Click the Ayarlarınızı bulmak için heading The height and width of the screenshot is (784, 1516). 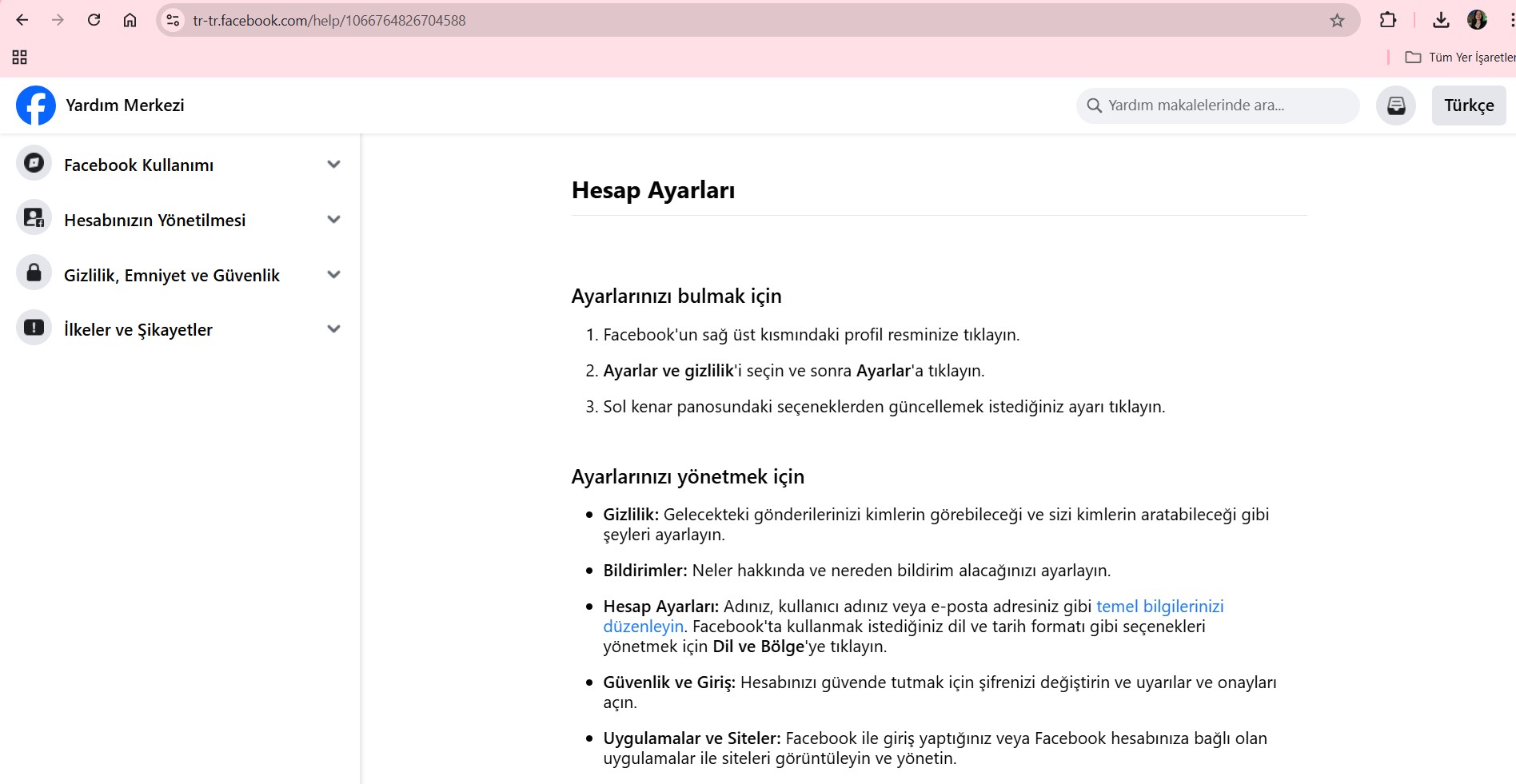point(676,296)
